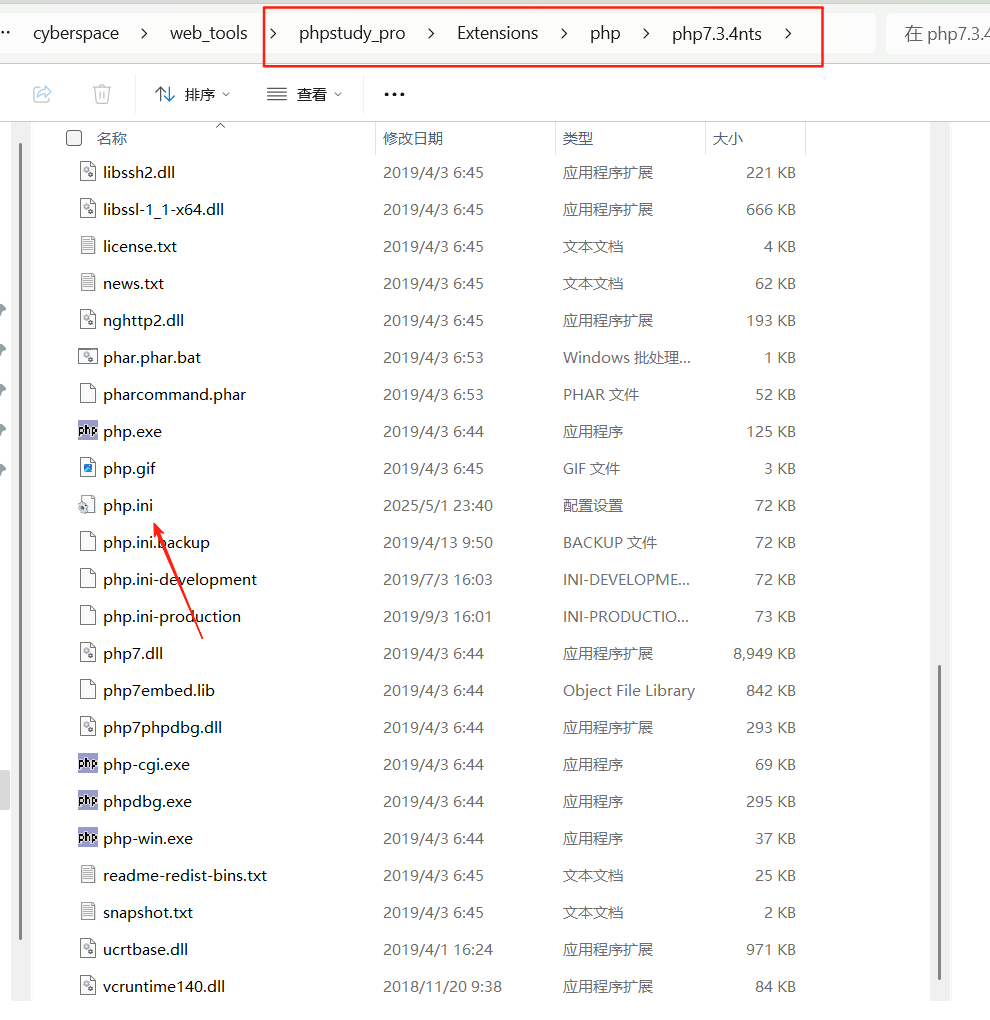Go to phpstudy_pro in breadcrumb path

tap(352, 33)
